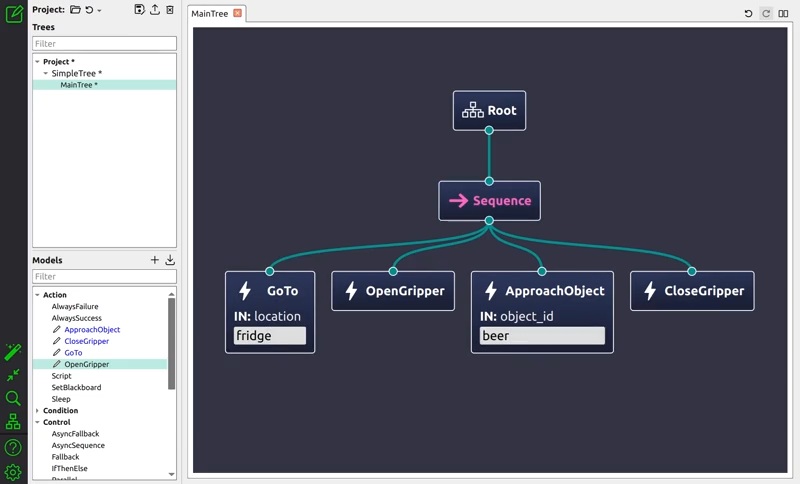Click the tree layout icon in the sidebar
The width and height of the screenshot is (800, 484).
pyautogui.click(x=13, y=422)
